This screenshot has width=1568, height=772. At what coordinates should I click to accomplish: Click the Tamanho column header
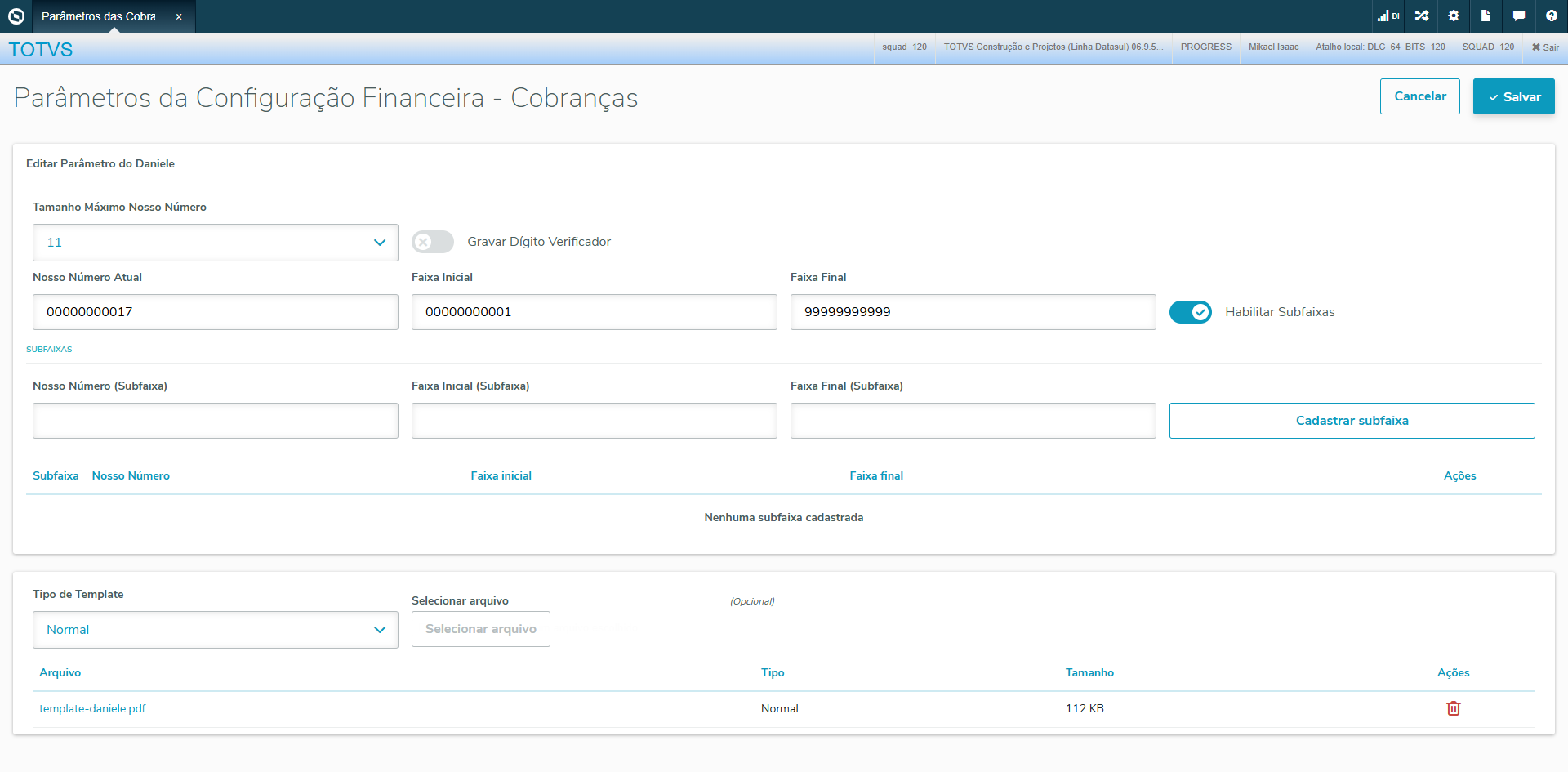tap(1089, 672)
